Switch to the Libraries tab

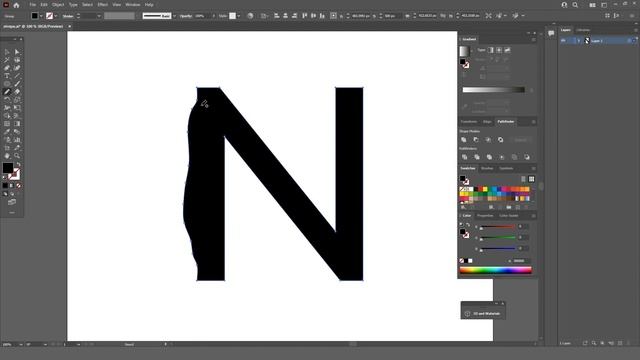pyautogui.click(x=583, y=30)
